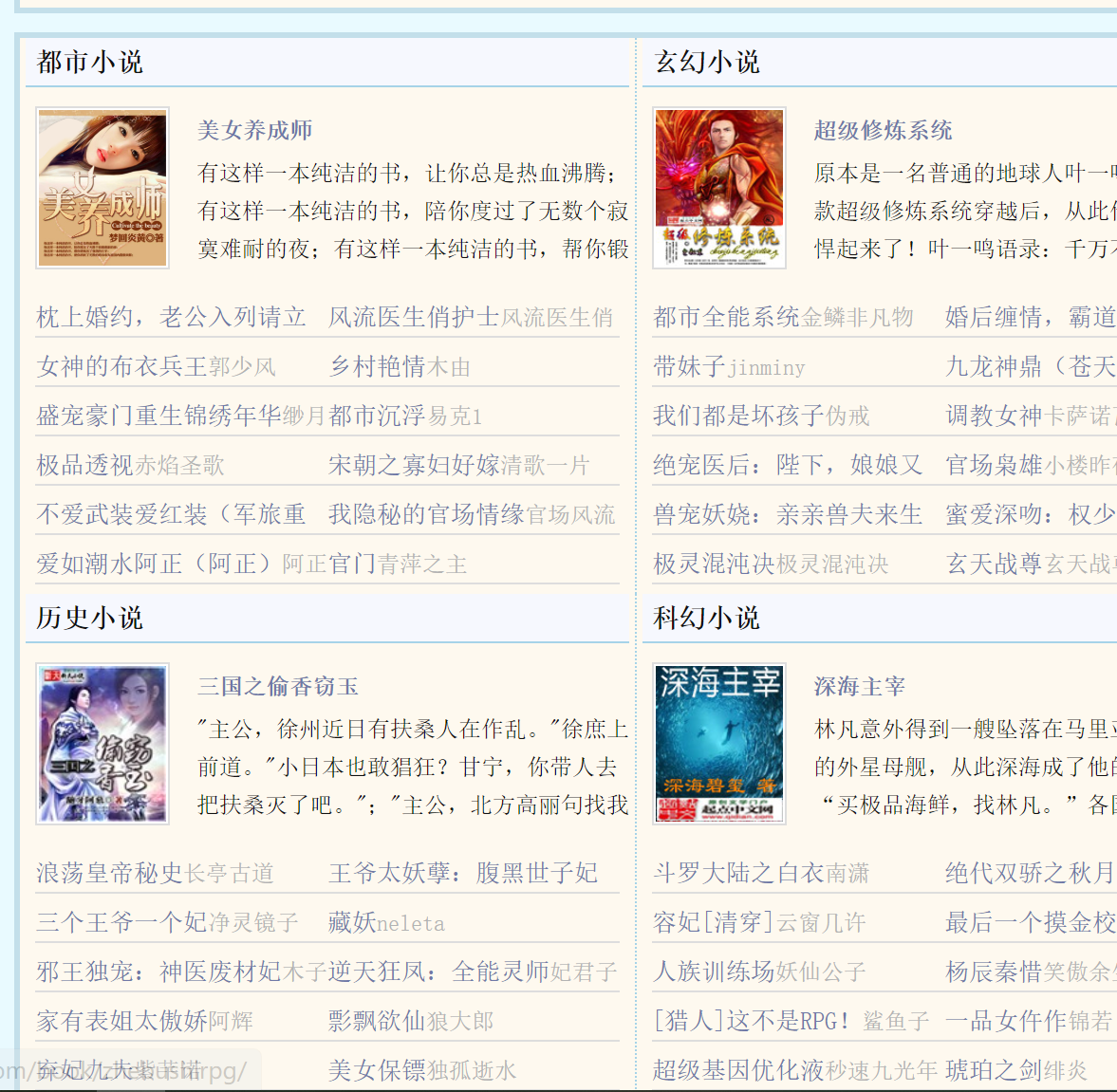
Task: Open the 深海主宰 title link
Action: [860, 687]
